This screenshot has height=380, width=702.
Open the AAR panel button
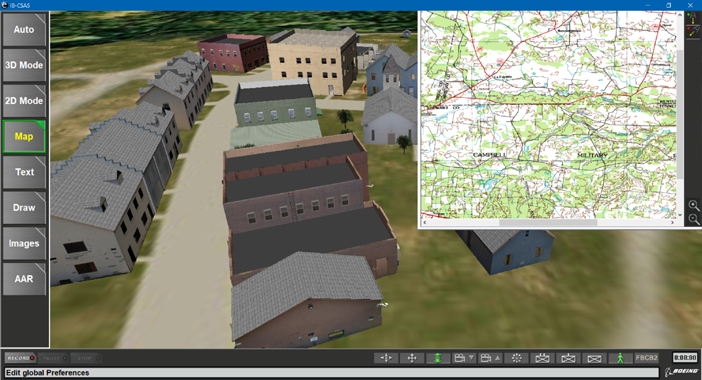pos(24,279)
